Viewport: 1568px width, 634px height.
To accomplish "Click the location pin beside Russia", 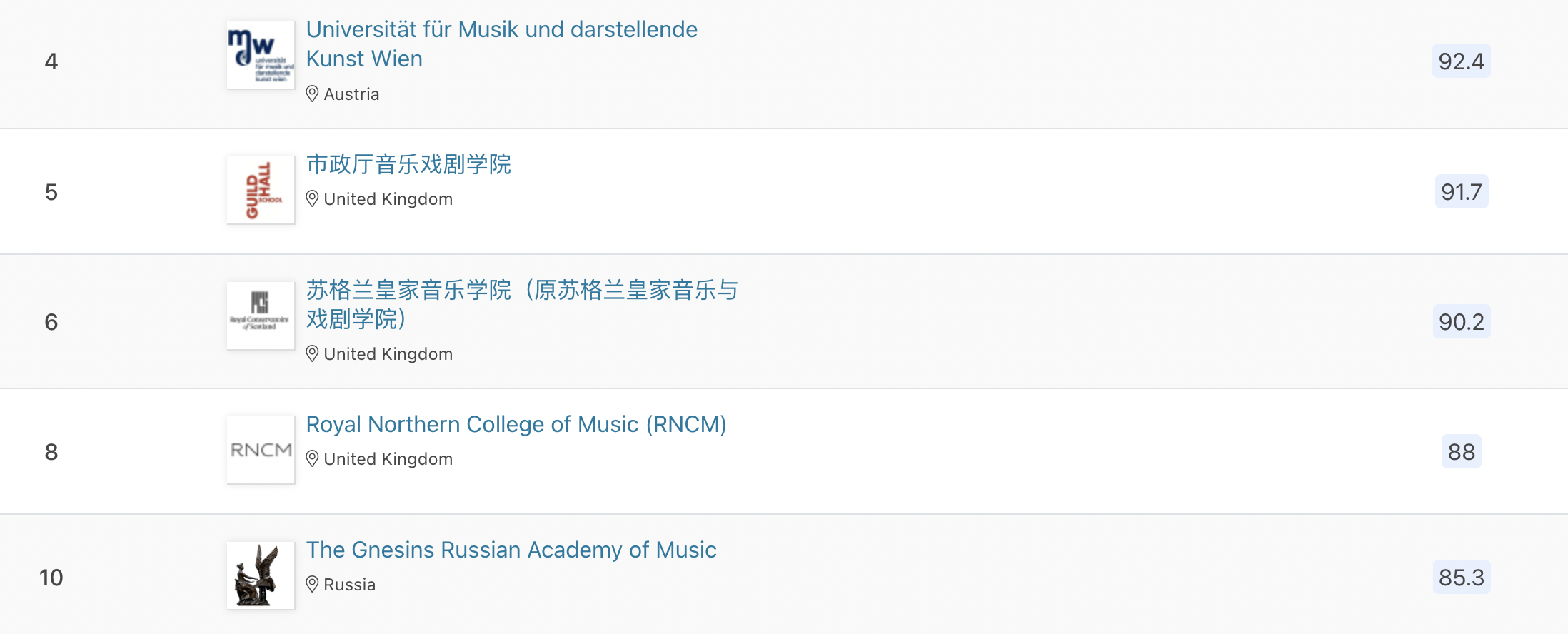I will pos(312,584).
